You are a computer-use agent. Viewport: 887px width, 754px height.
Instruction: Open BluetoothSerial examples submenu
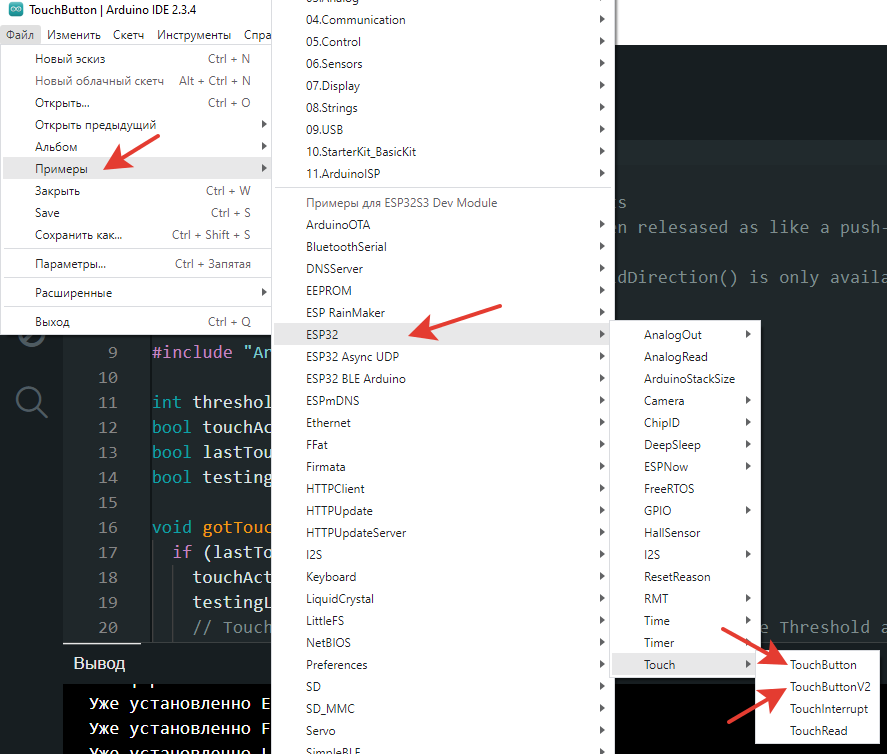442,247
